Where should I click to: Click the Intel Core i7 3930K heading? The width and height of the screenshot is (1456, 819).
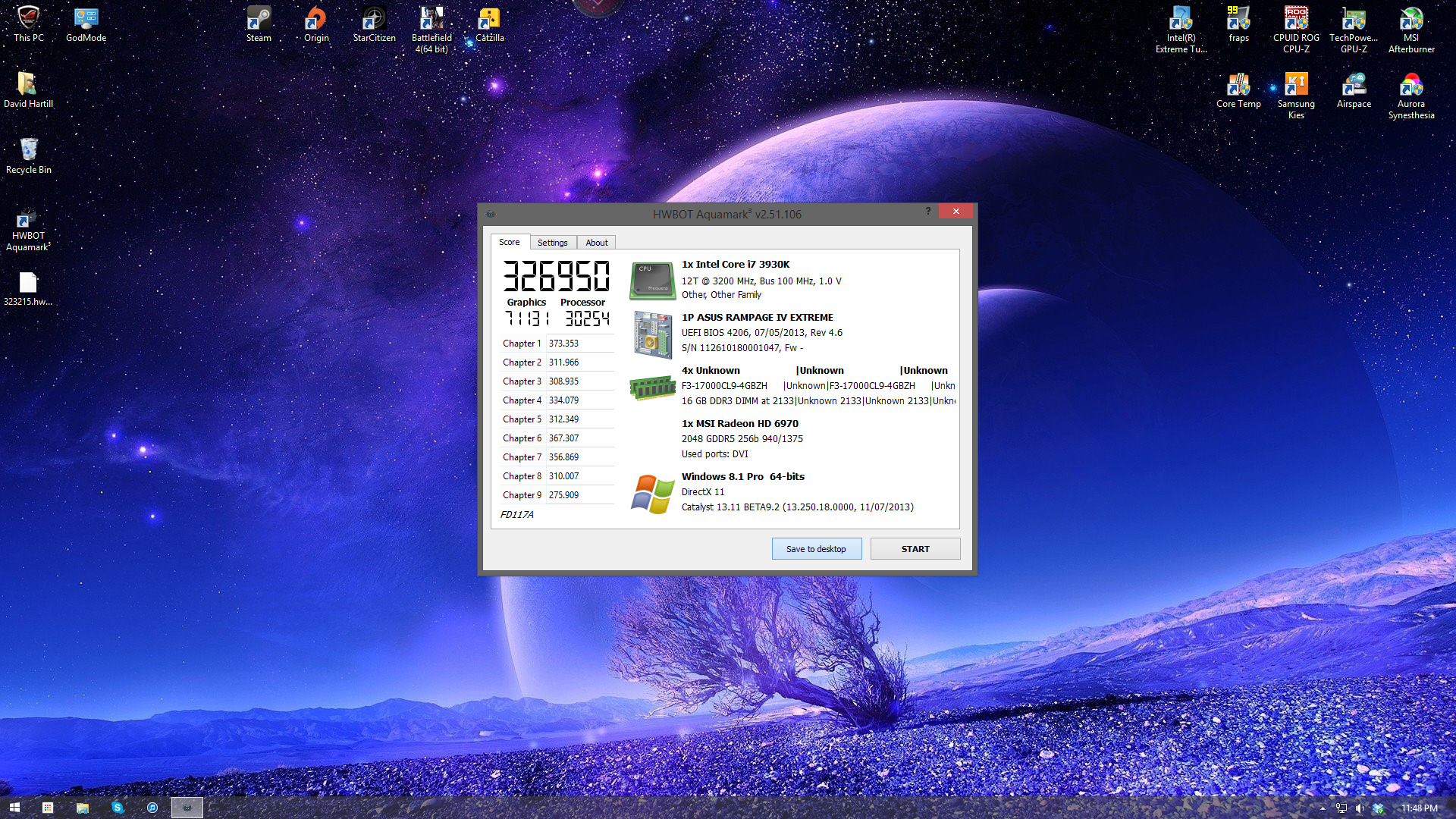pos(736,264)
